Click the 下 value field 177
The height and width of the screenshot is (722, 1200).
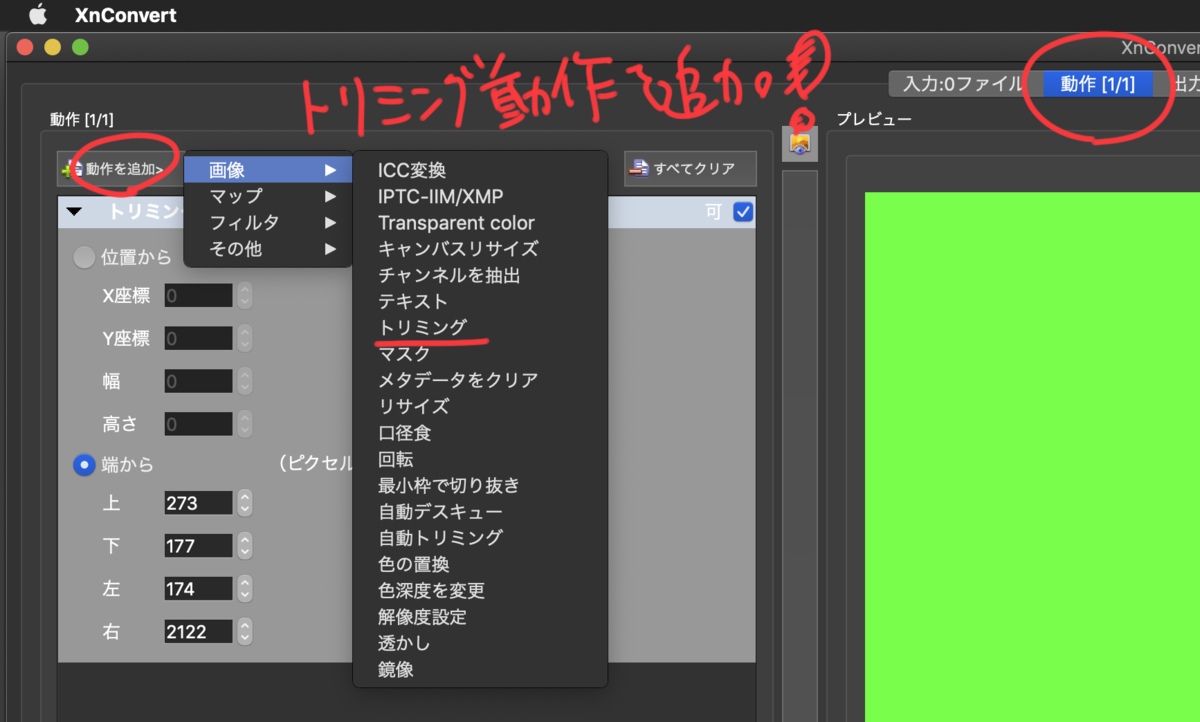199,546
